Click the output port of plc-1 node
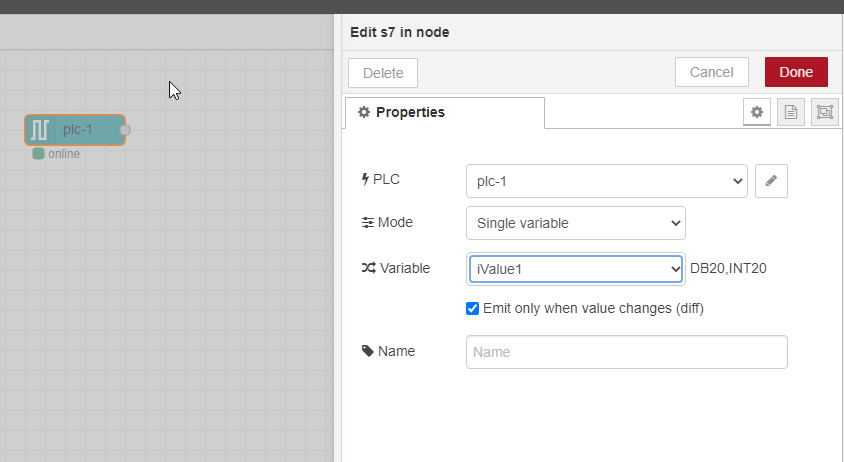Viewport: 844px width, 462px height. [125, 130]
